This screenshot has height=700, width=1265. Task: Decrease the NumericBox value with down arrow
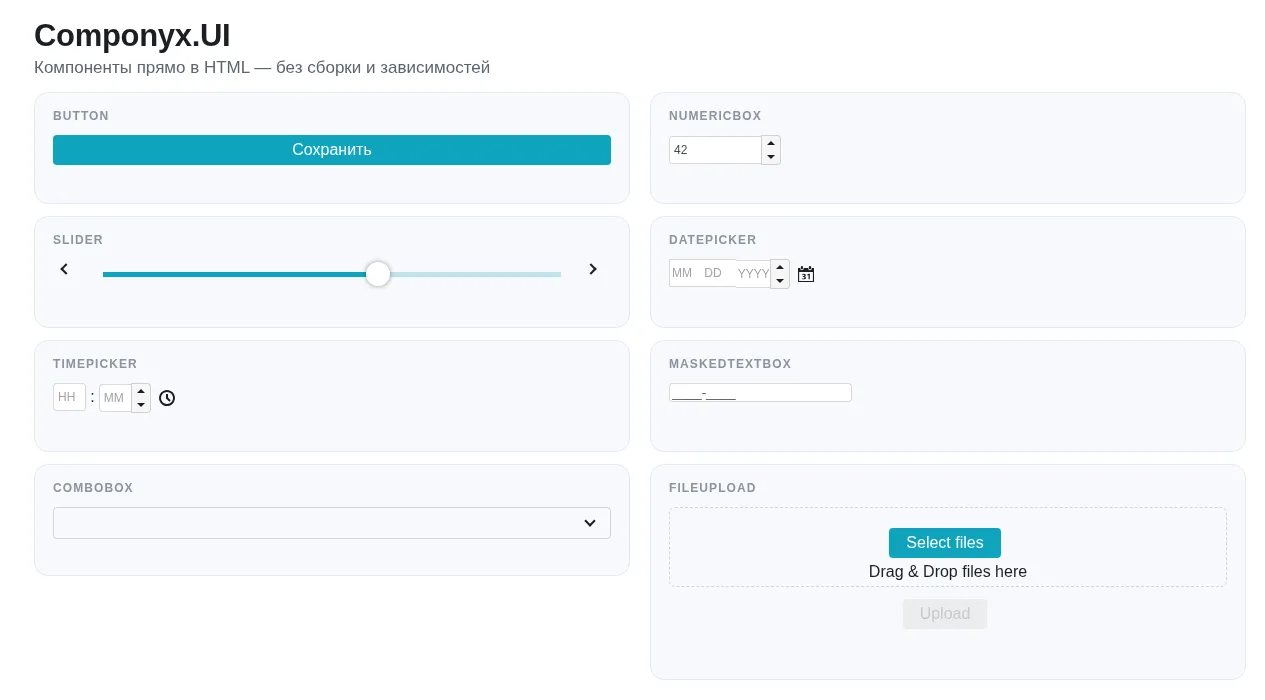pyautogui.click(x=771, y=157)
